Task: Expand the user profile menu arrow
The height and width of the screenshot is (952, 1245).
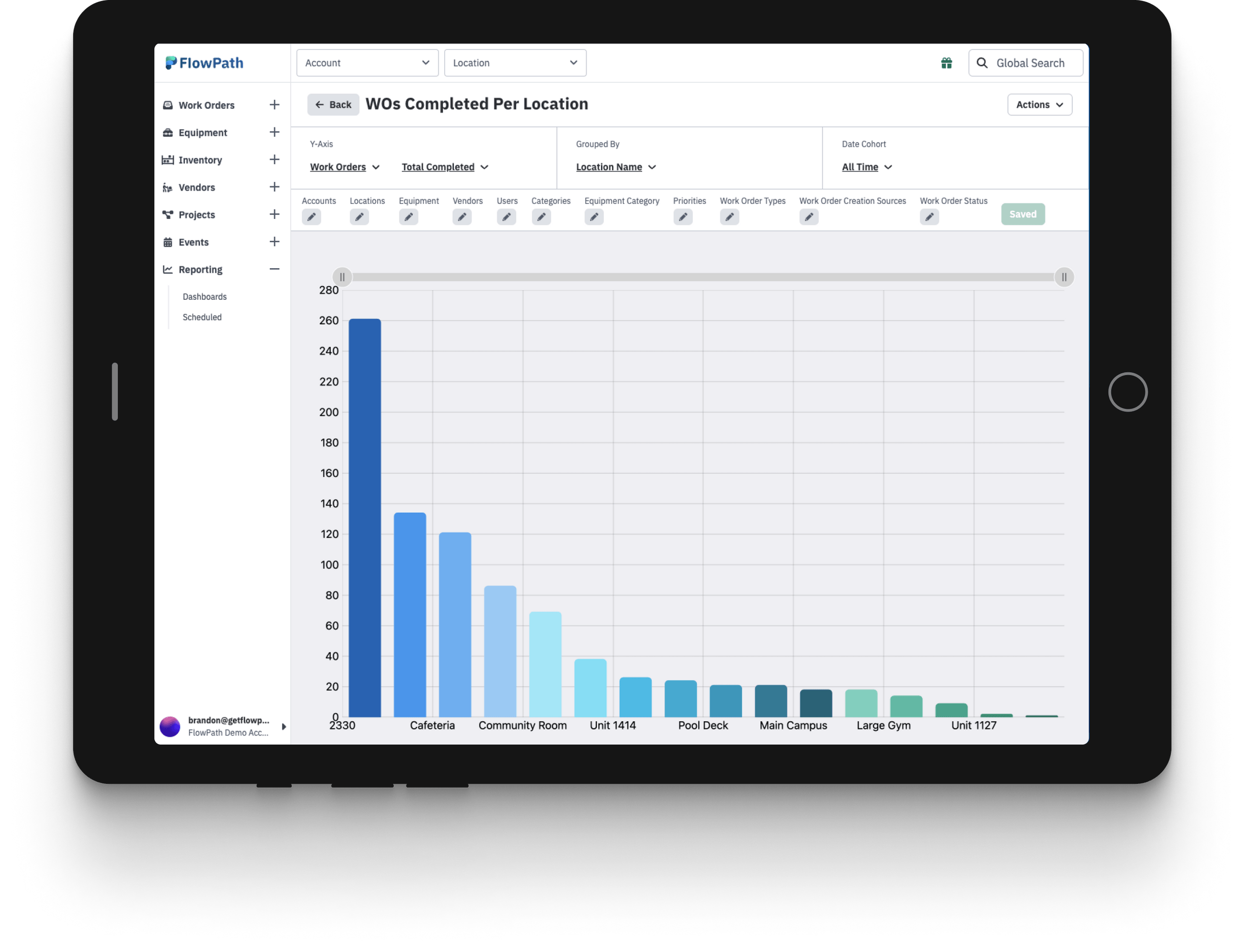Action: point(284,726)
